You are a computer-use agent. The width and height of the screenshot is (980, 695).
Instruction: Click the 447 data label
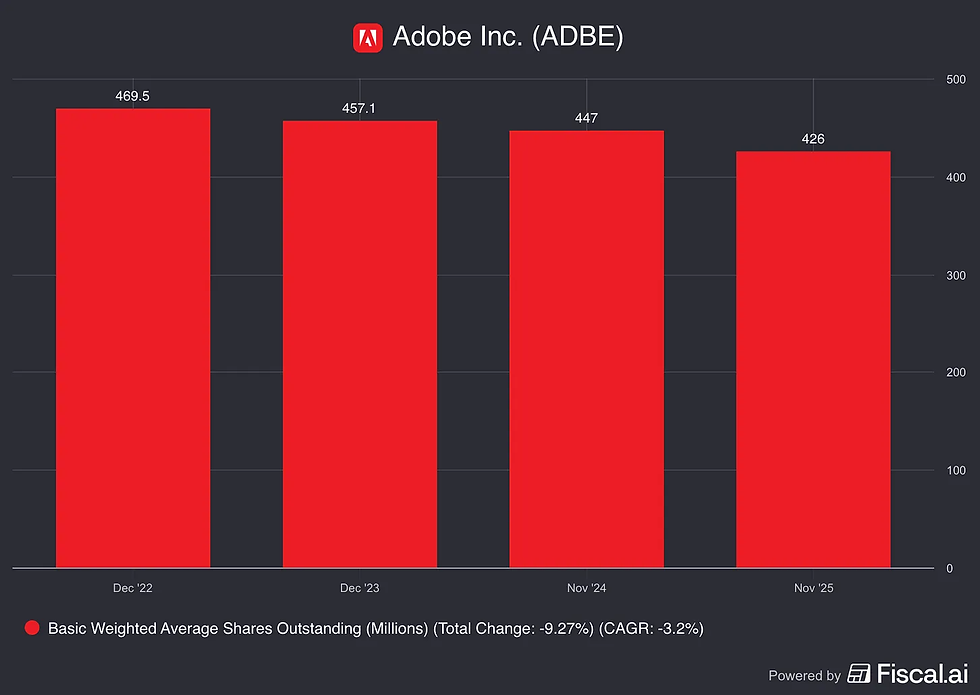tap(586, 118)
